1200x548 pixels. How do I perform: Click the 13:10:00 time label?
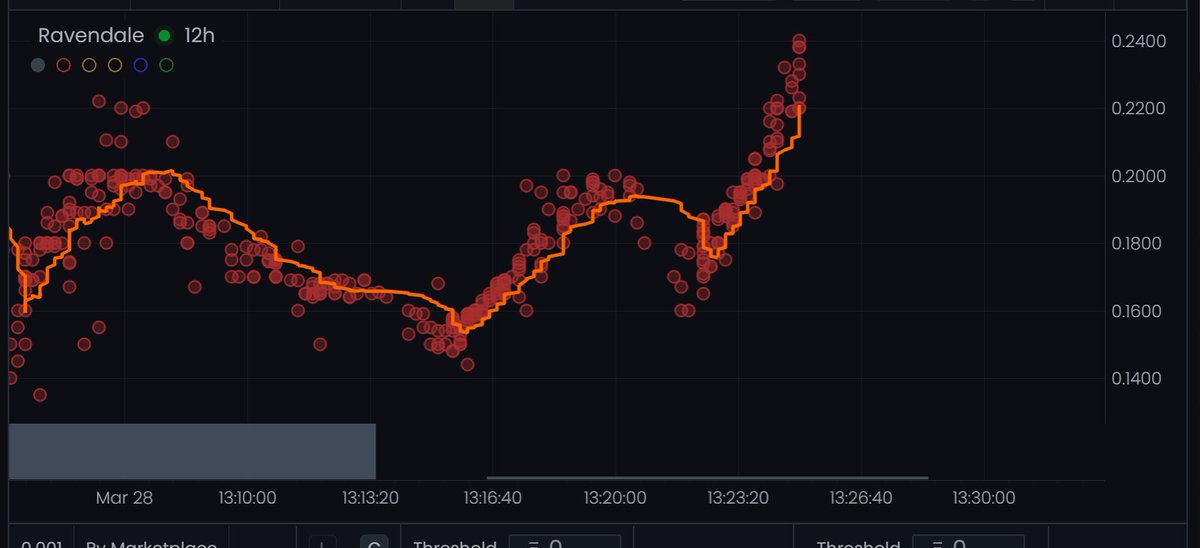click(x=246, y=497)
